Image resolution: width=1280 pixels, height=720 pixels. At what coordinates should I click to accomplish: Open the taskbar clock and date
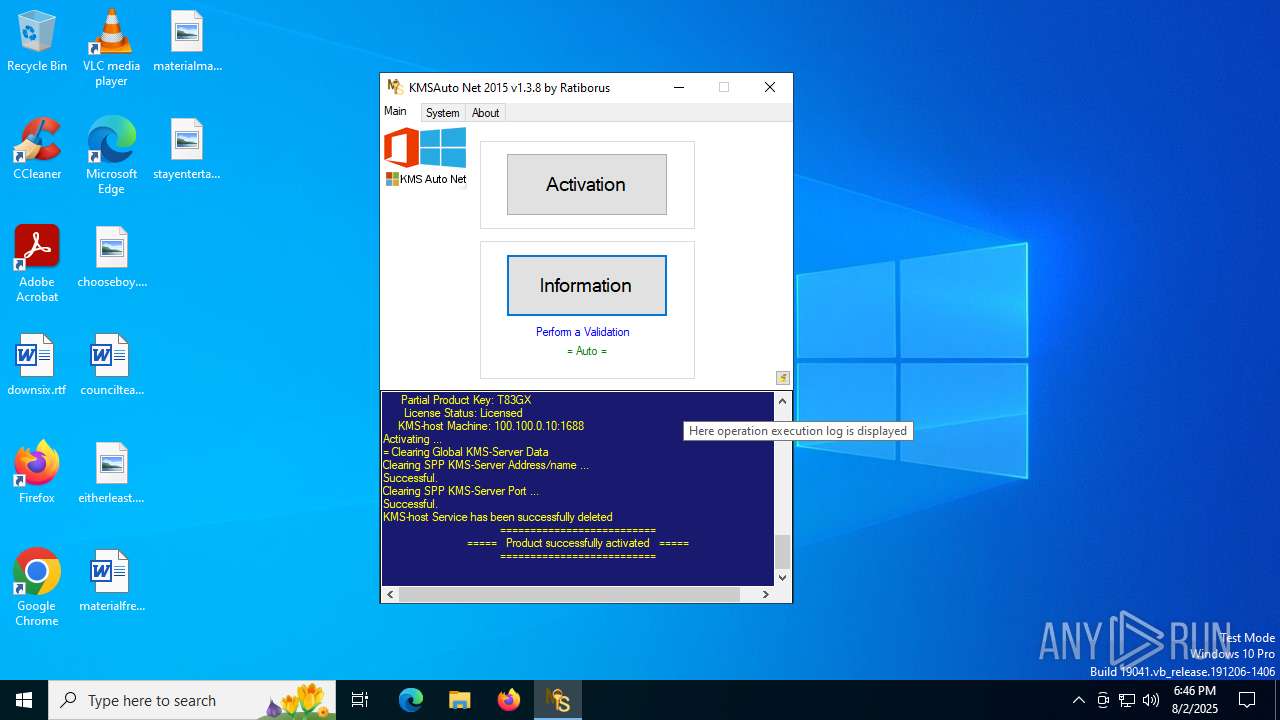1195,700
